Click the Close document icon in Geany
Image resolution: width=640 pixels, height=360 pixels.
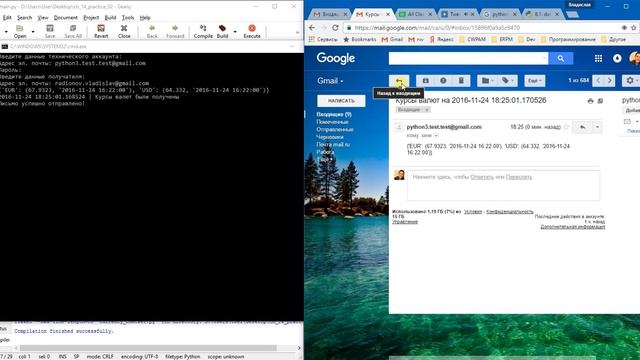pos(124,31)
